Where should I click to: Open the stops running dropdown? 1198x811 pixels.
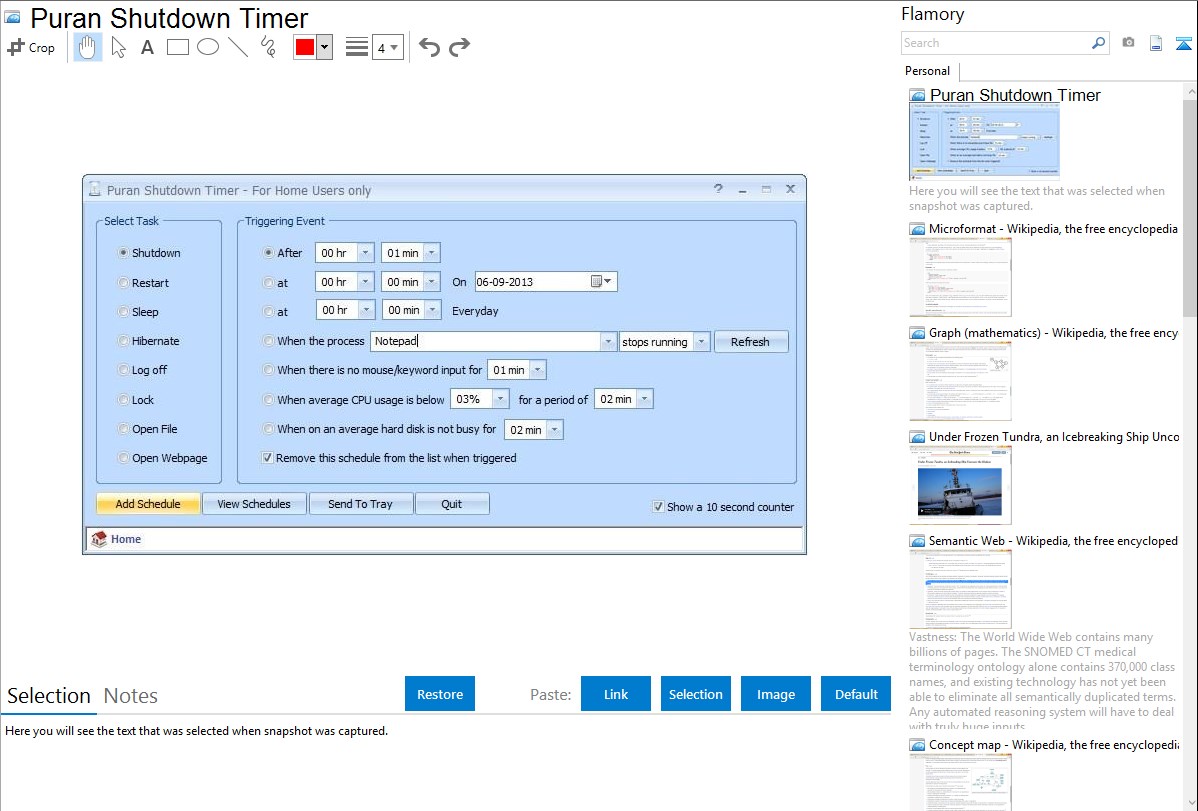point(701,342)
